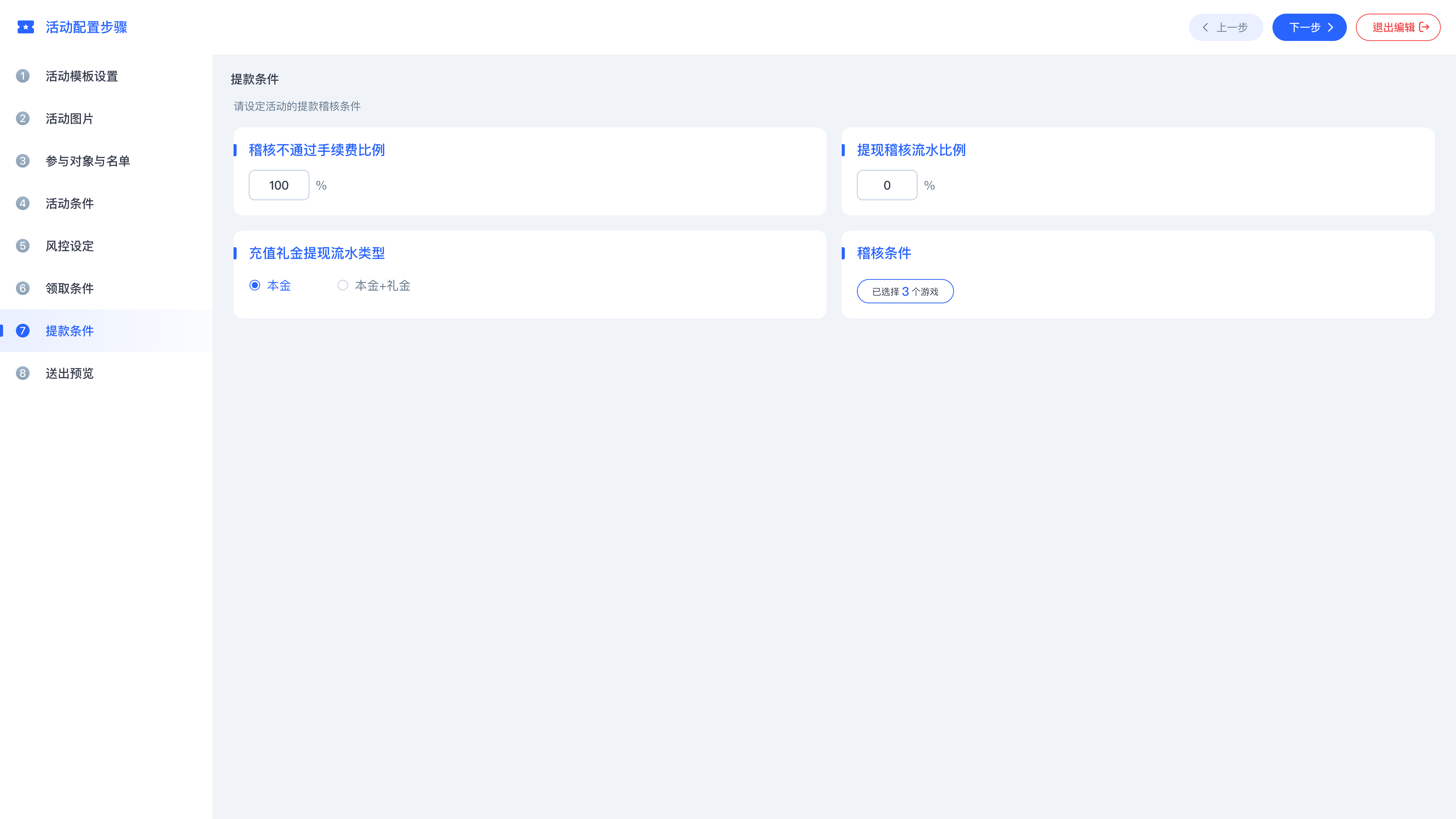Click the 稽核不通过手续费比例 input field

[279, 185]
